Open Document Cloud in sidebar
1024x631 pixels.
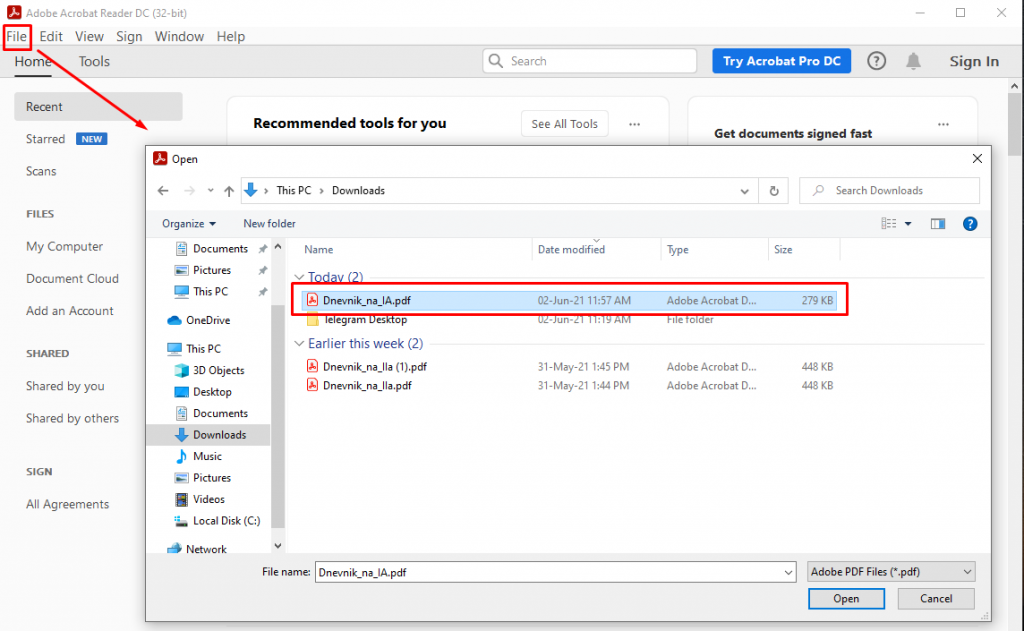click(72, 278)
